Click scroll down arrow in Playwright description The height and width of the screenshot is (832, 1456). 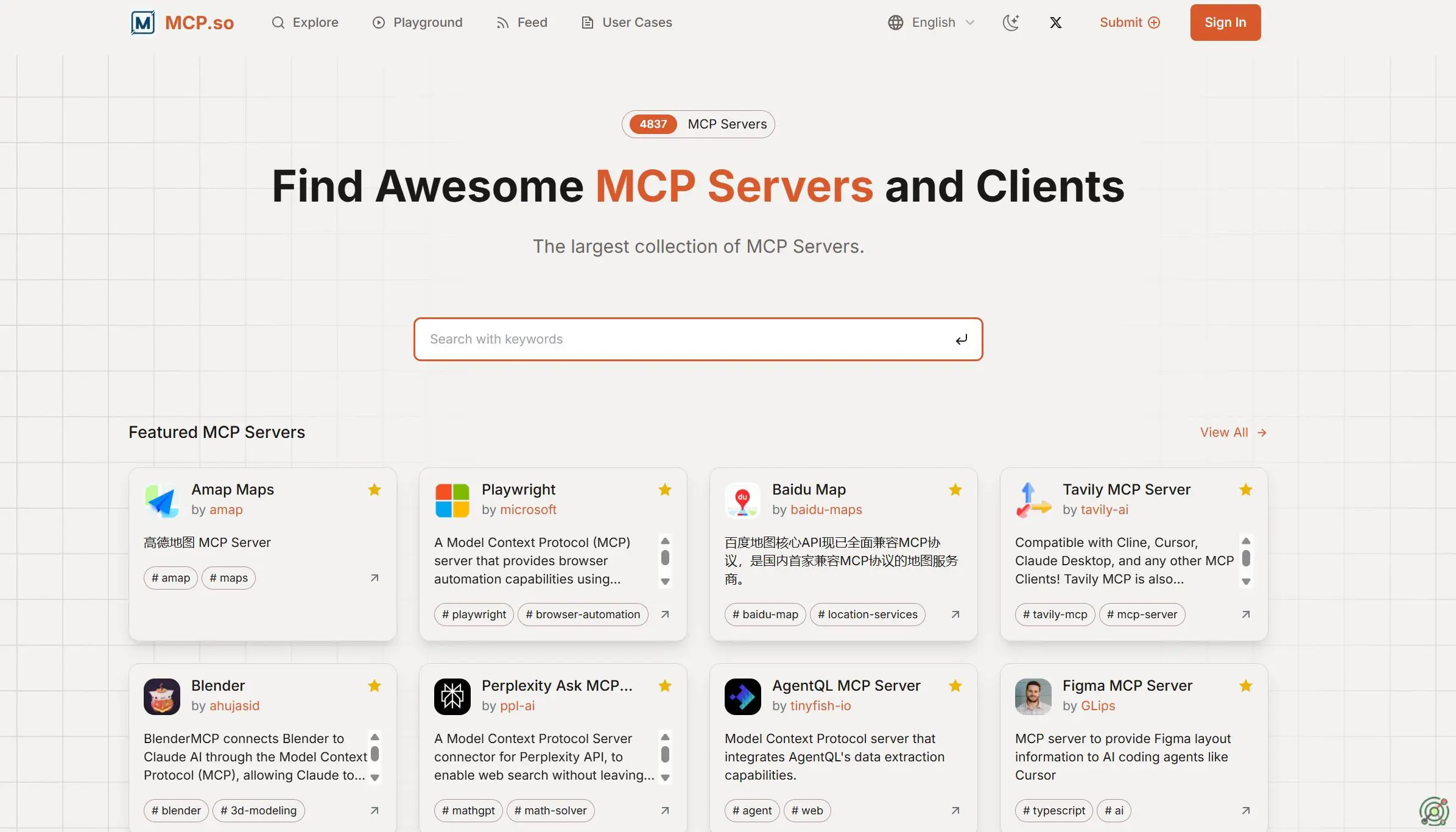point(665,582)
